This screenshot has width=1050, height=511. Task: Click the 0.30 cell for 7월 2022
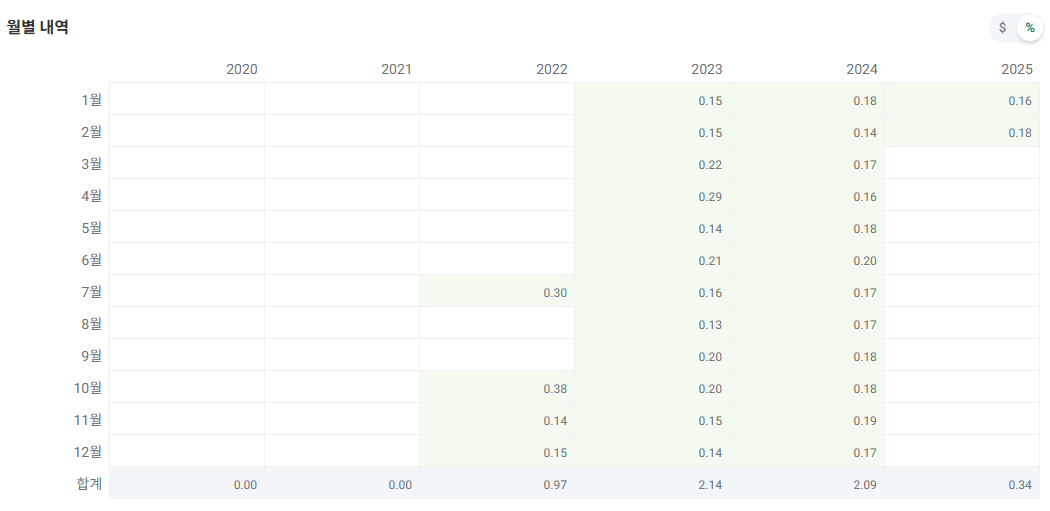click(x=497, y=293)
